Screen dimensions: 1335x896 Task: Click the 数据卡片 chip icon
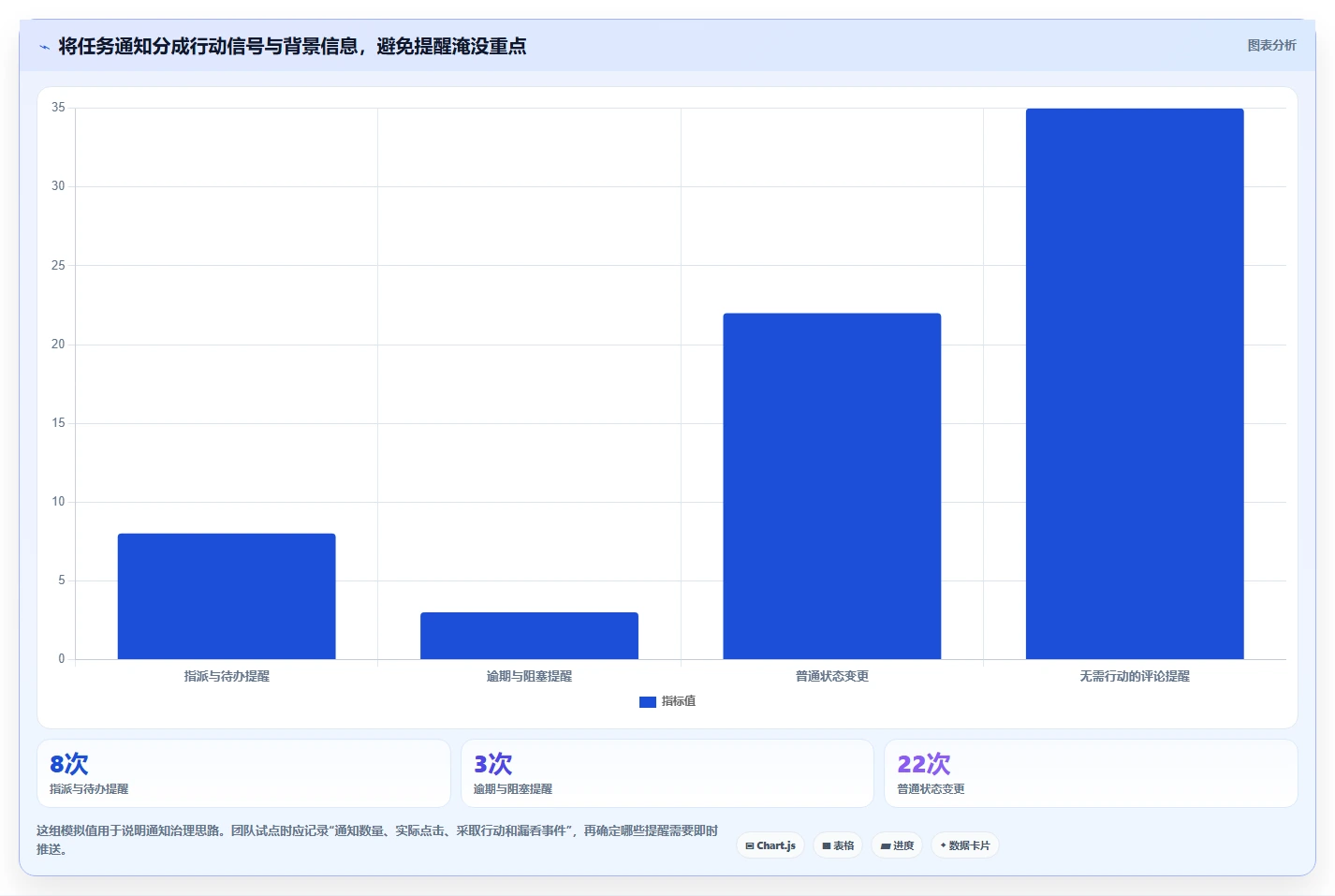click(944, 845)
